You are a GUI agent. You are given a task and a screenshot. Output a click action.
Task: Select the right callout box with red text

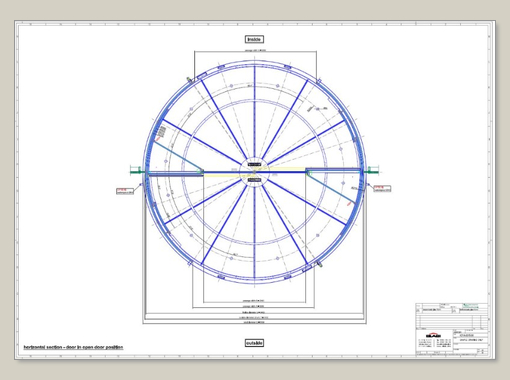click(382, 188)
